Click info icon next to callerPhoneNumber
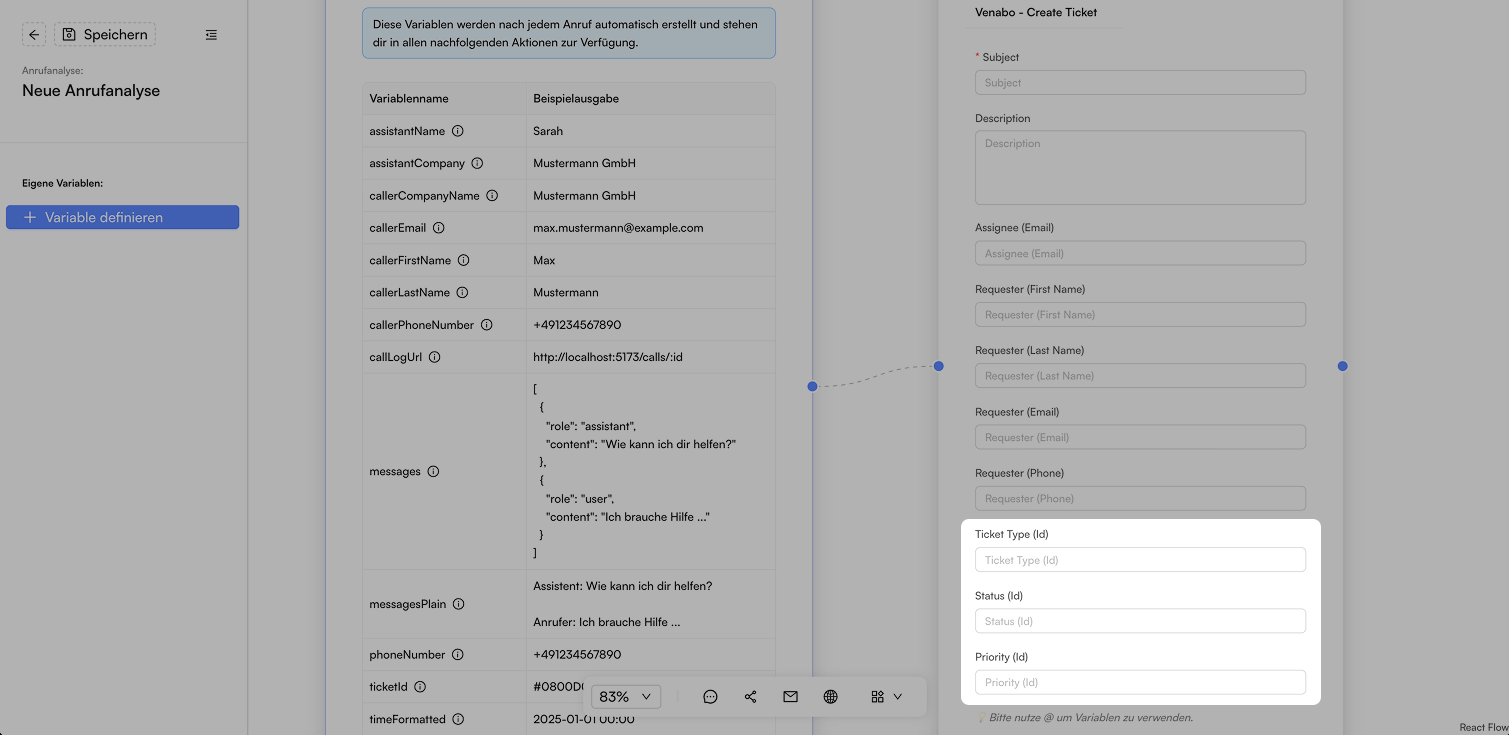 click(486, 325)
